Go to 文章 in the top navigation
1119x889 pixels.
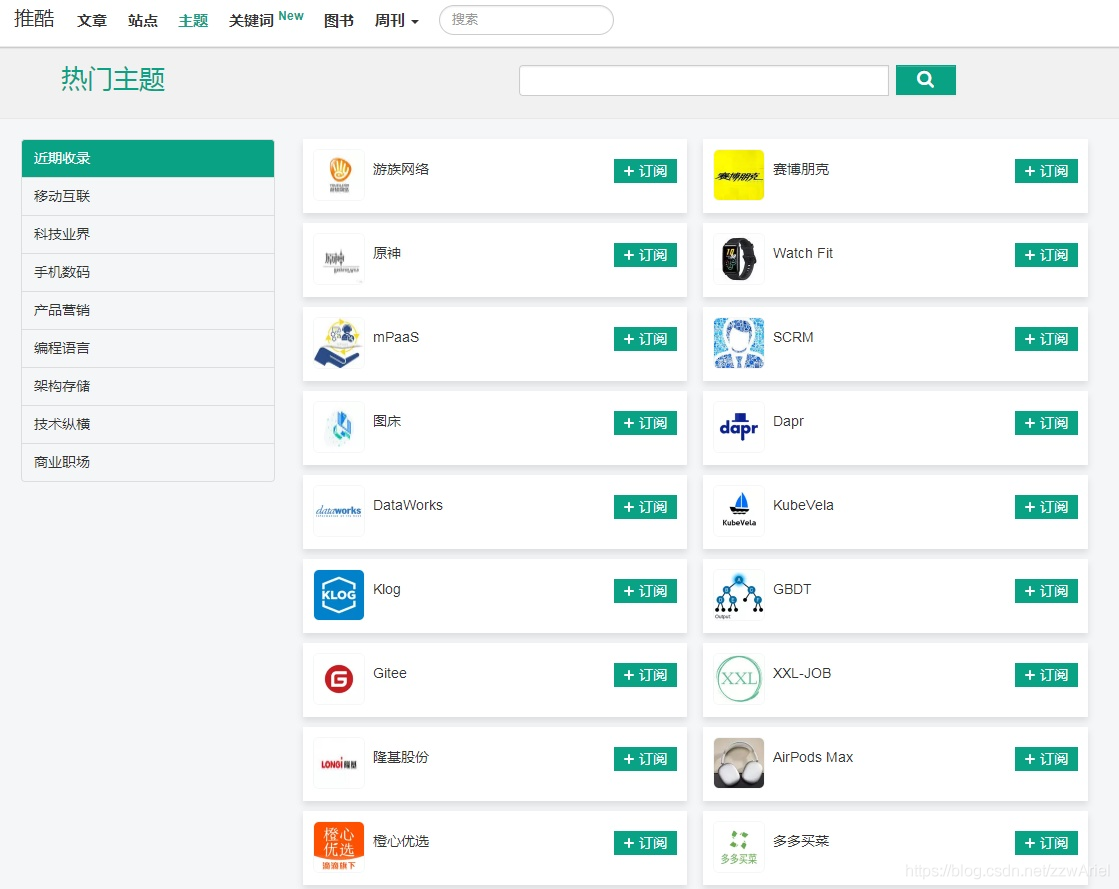[x=92, y=21]
